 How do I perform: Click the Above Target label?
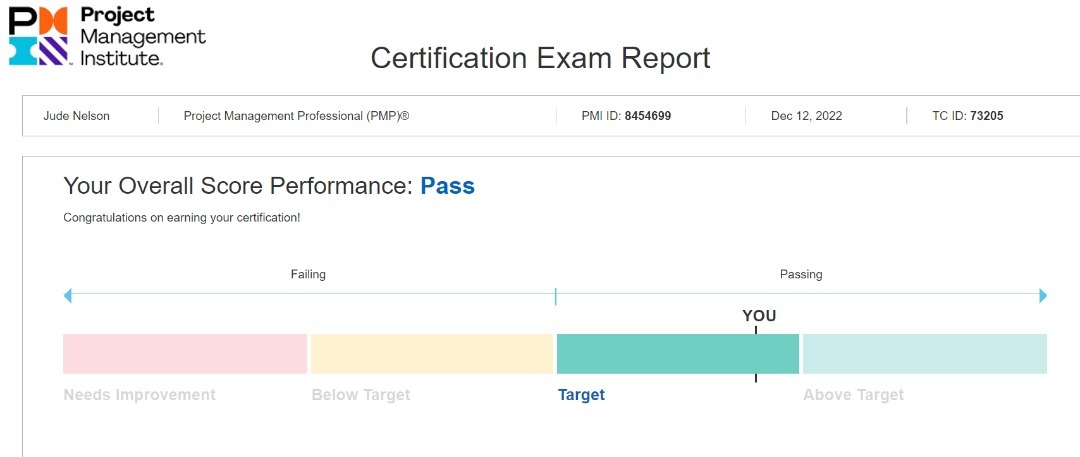tap(853, 395)
